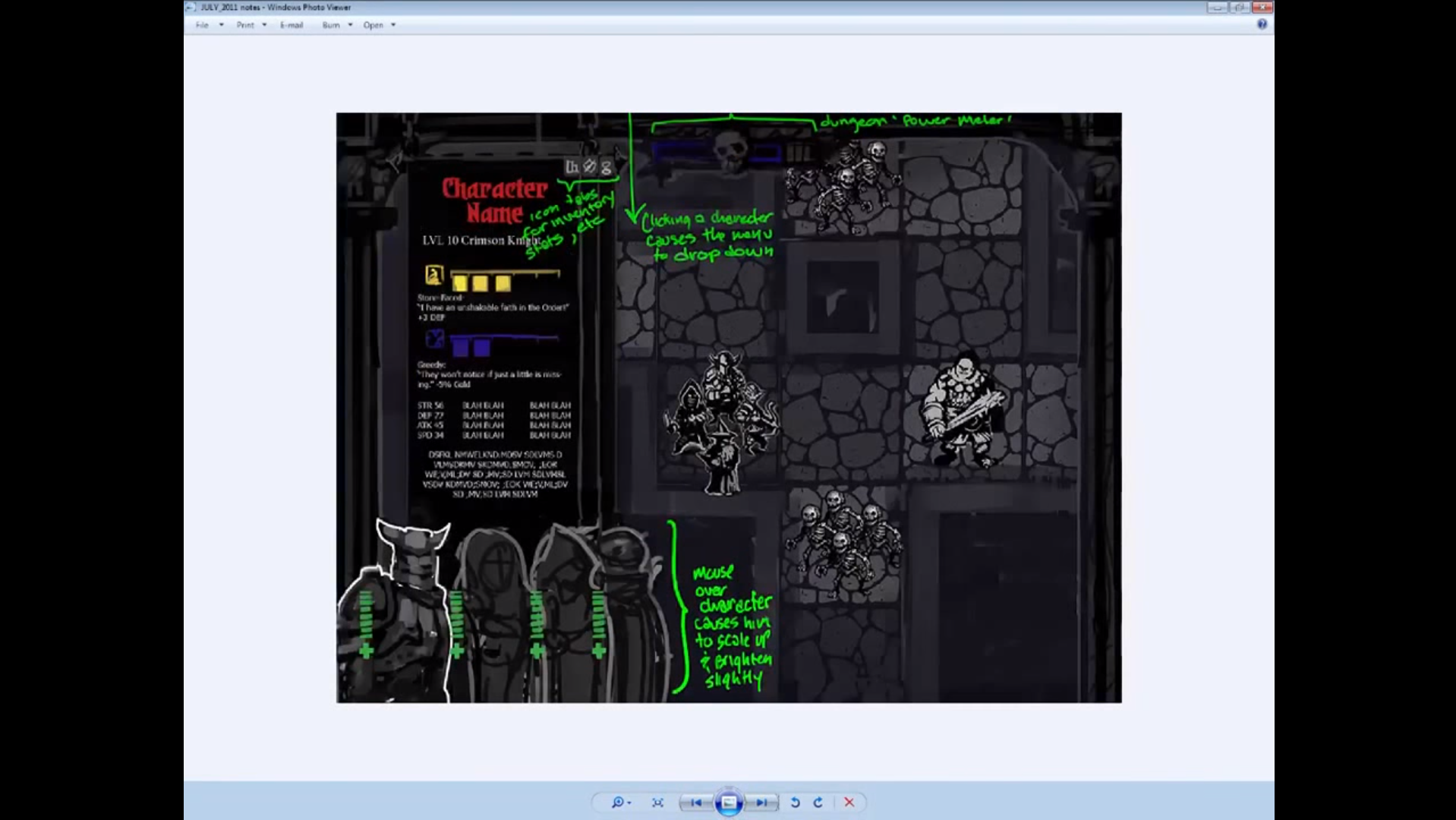1456x820 pixels.
Task: Open the File menu
Action: pyautogui.click(x=209, y=25)
